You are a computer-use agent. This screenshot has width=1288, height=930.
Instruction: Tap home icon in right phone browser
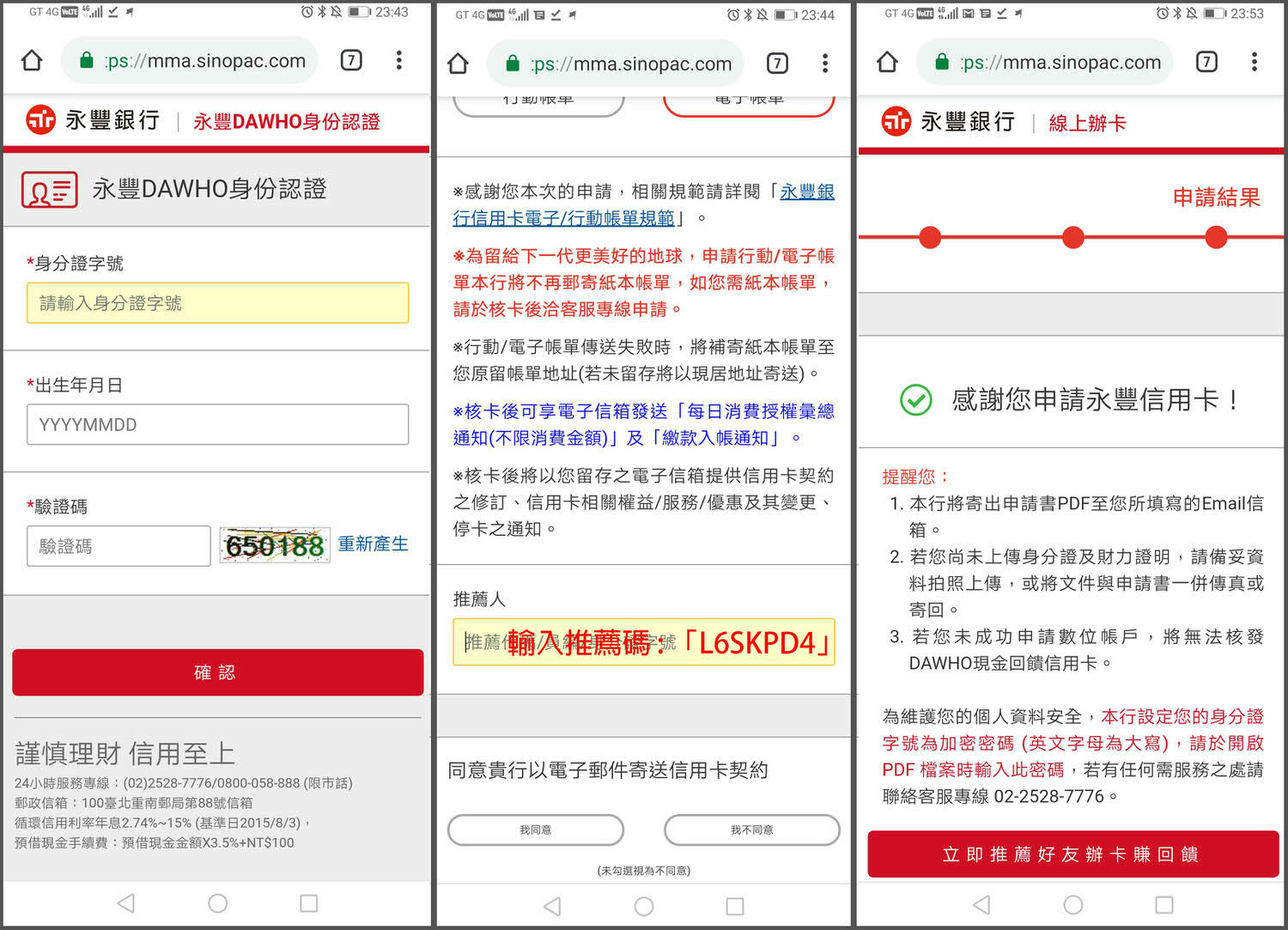click(x=887, y=62)
